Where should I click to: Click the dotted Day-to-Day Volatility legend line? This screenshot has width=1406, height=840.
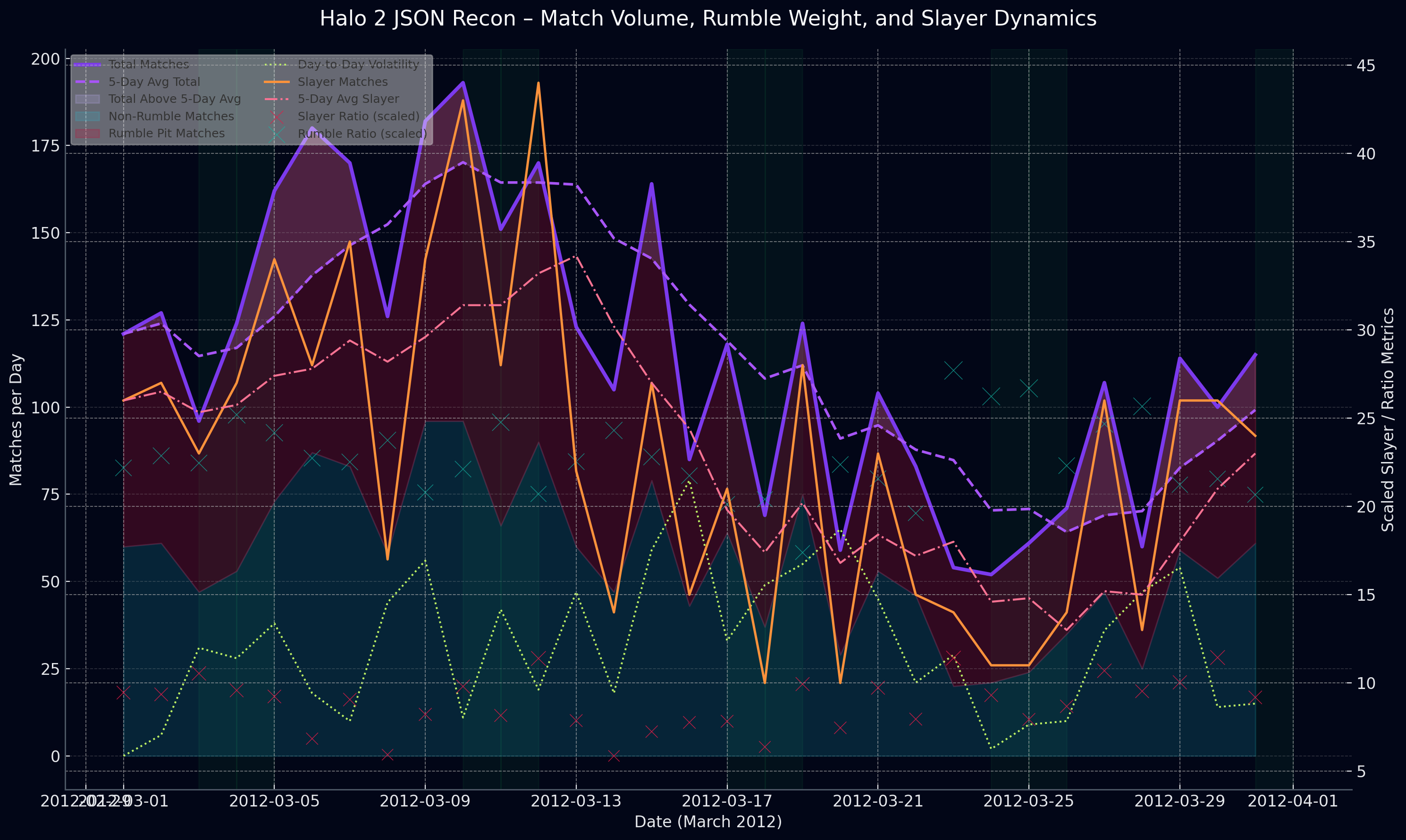(277, 65)
